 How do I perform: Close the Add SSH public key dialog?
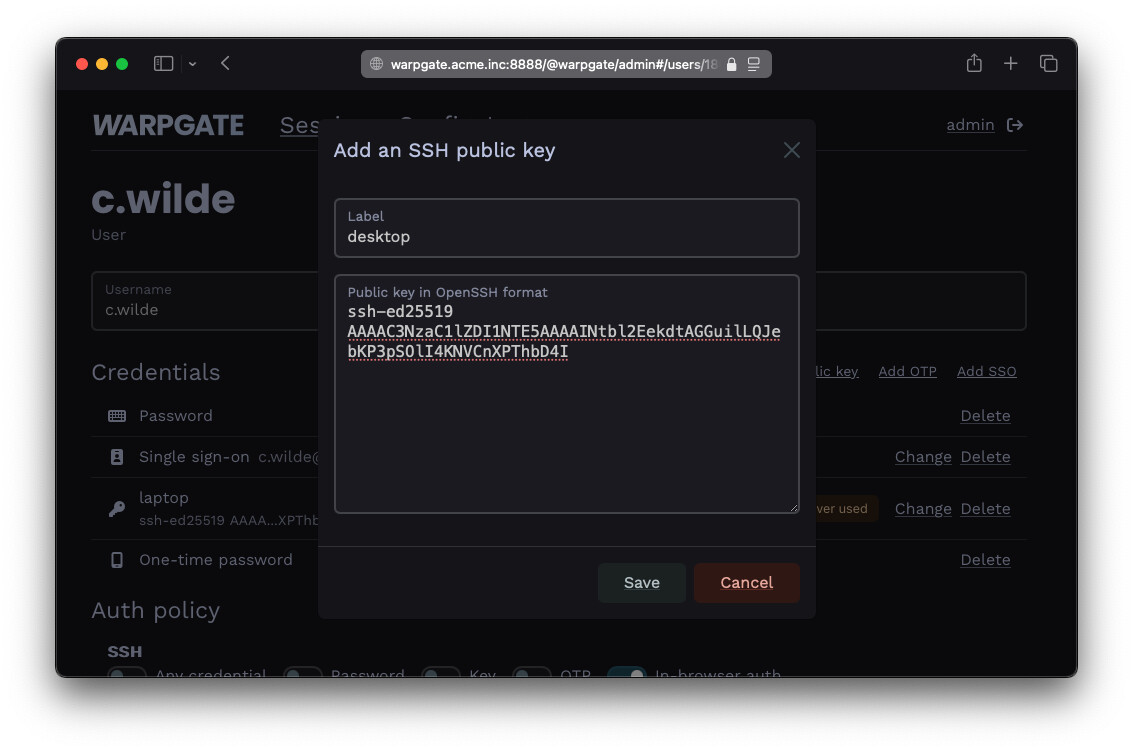[791, 150]
